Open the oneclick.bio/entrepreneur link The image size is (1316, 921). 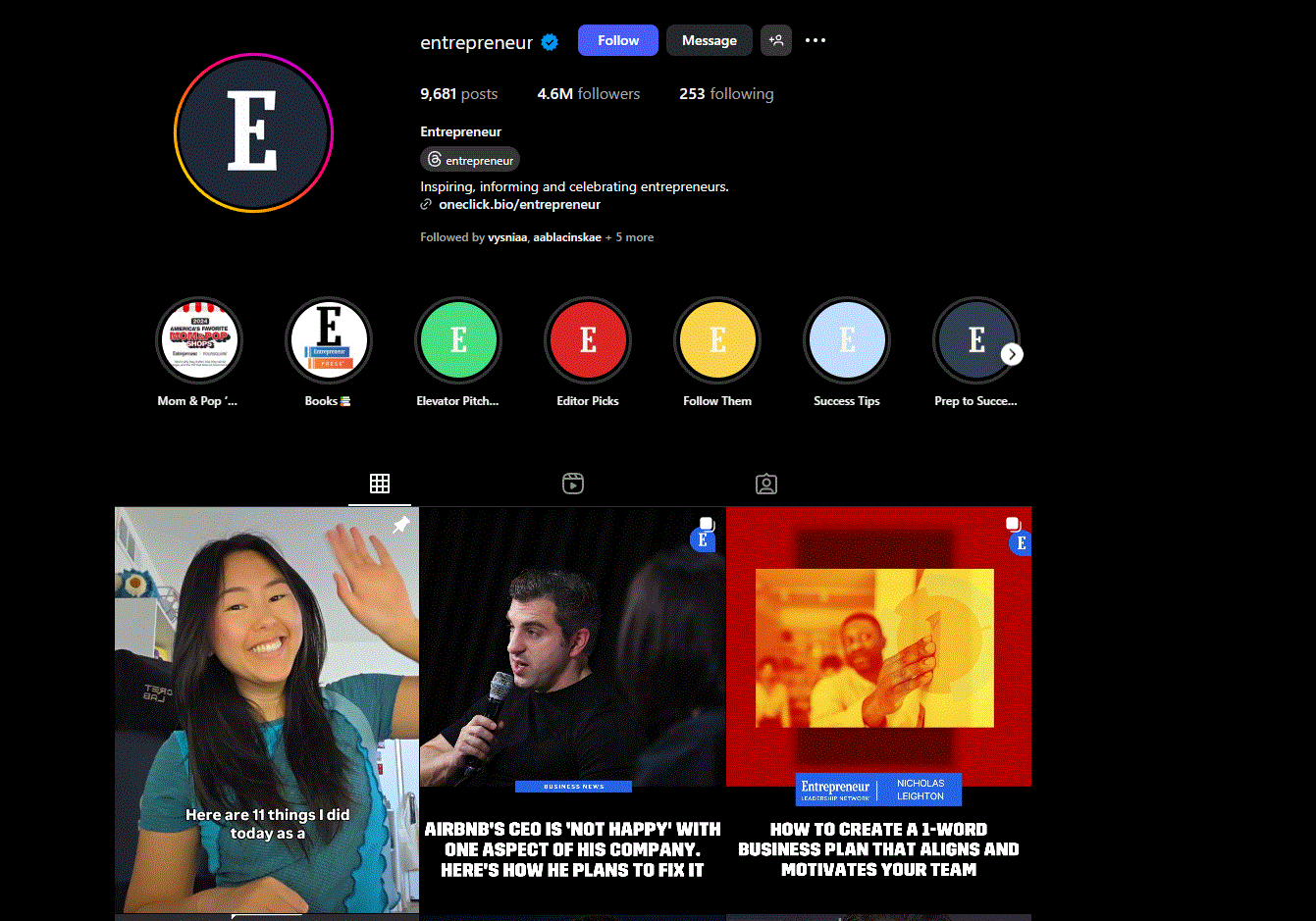(519, 204)
